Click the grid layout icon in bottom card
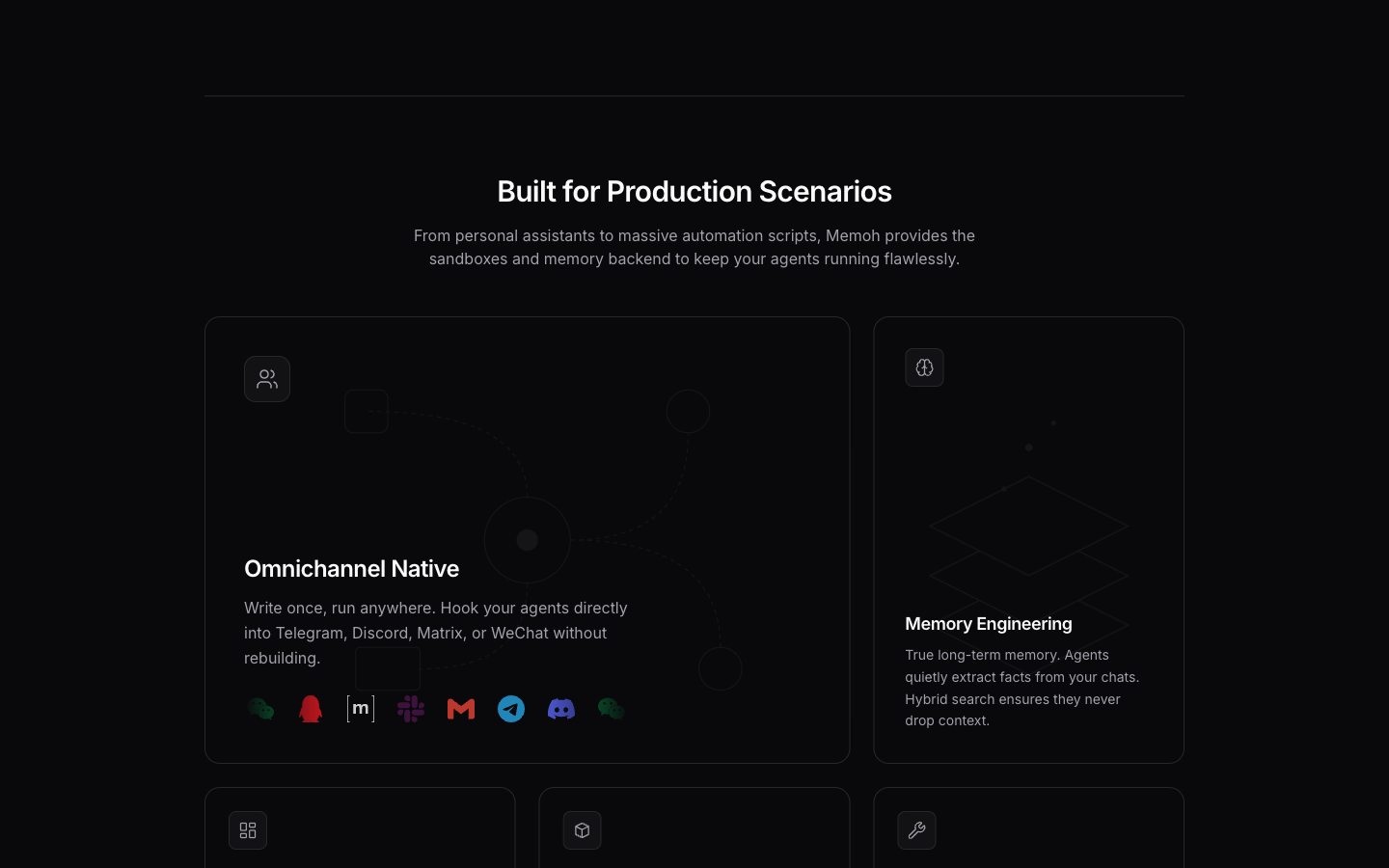This screenshot has width=1389, height=868. [248, 830]
